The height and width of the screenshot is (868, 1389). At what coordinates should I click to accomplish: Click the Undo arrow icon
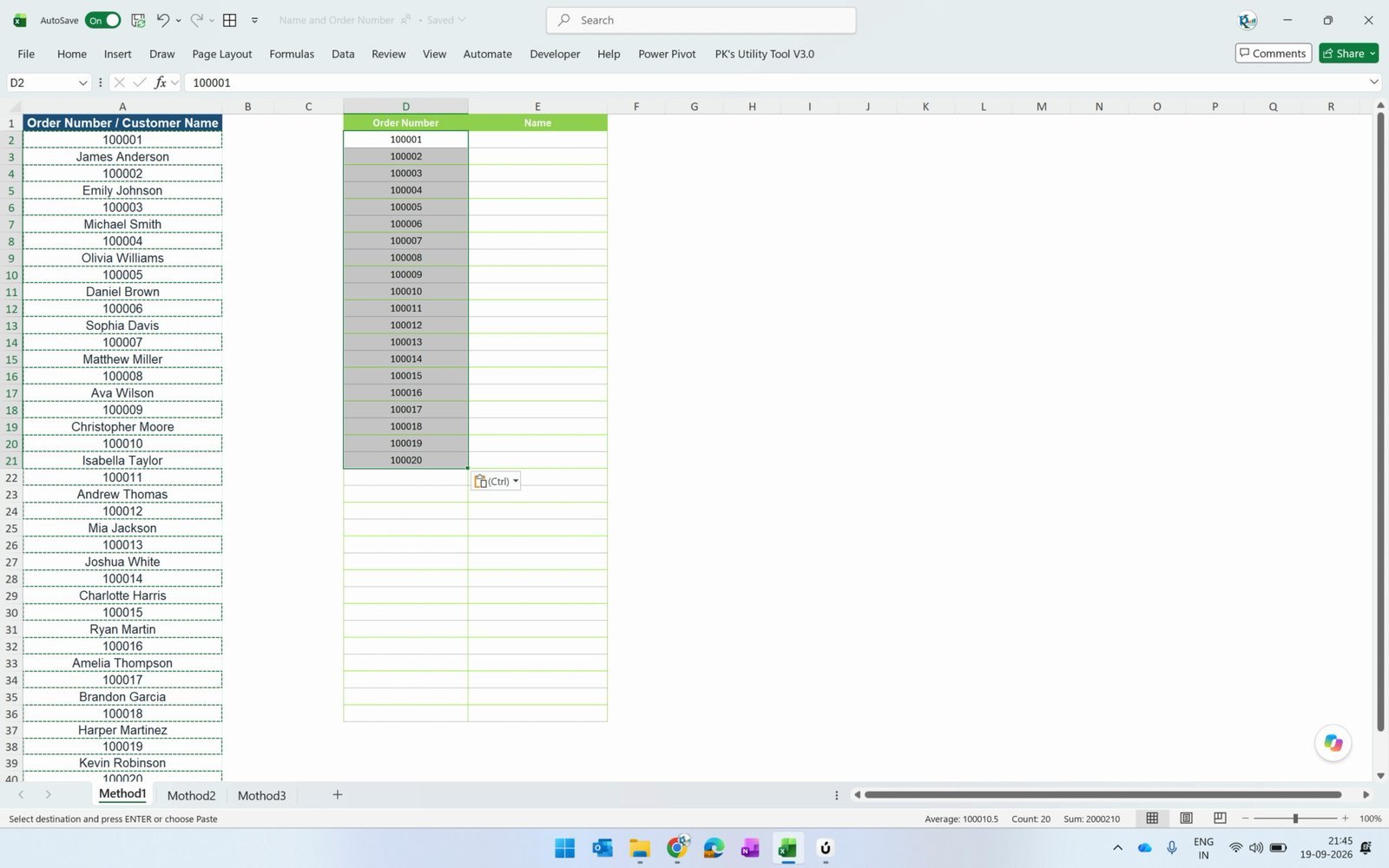coord(163,20)
